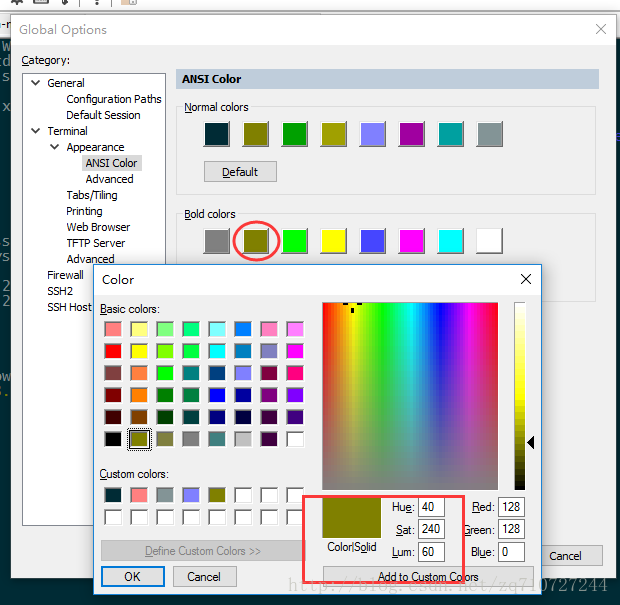Select Printing category
The width and height of the screenshot is (620, 605).
84,211
